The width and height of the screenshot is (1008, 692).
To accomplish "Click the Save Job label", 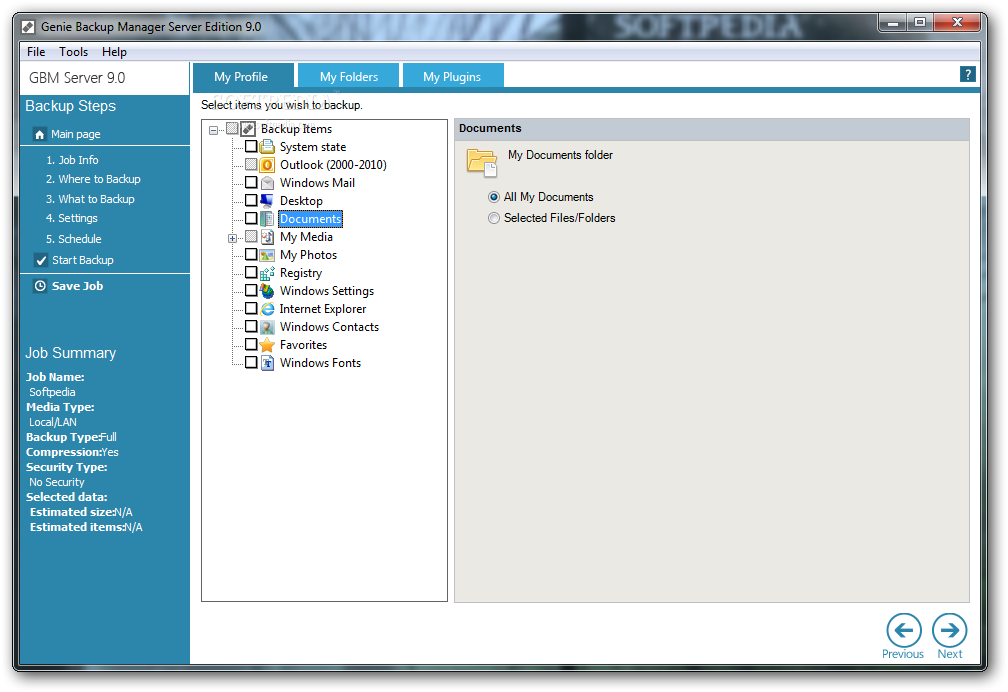I will (77, 286).
